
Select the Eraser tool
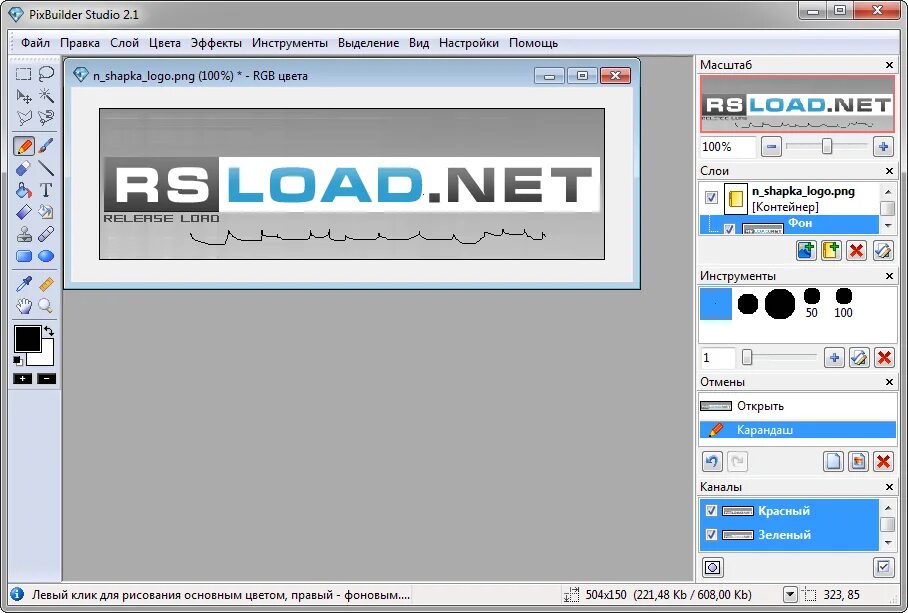23,168
